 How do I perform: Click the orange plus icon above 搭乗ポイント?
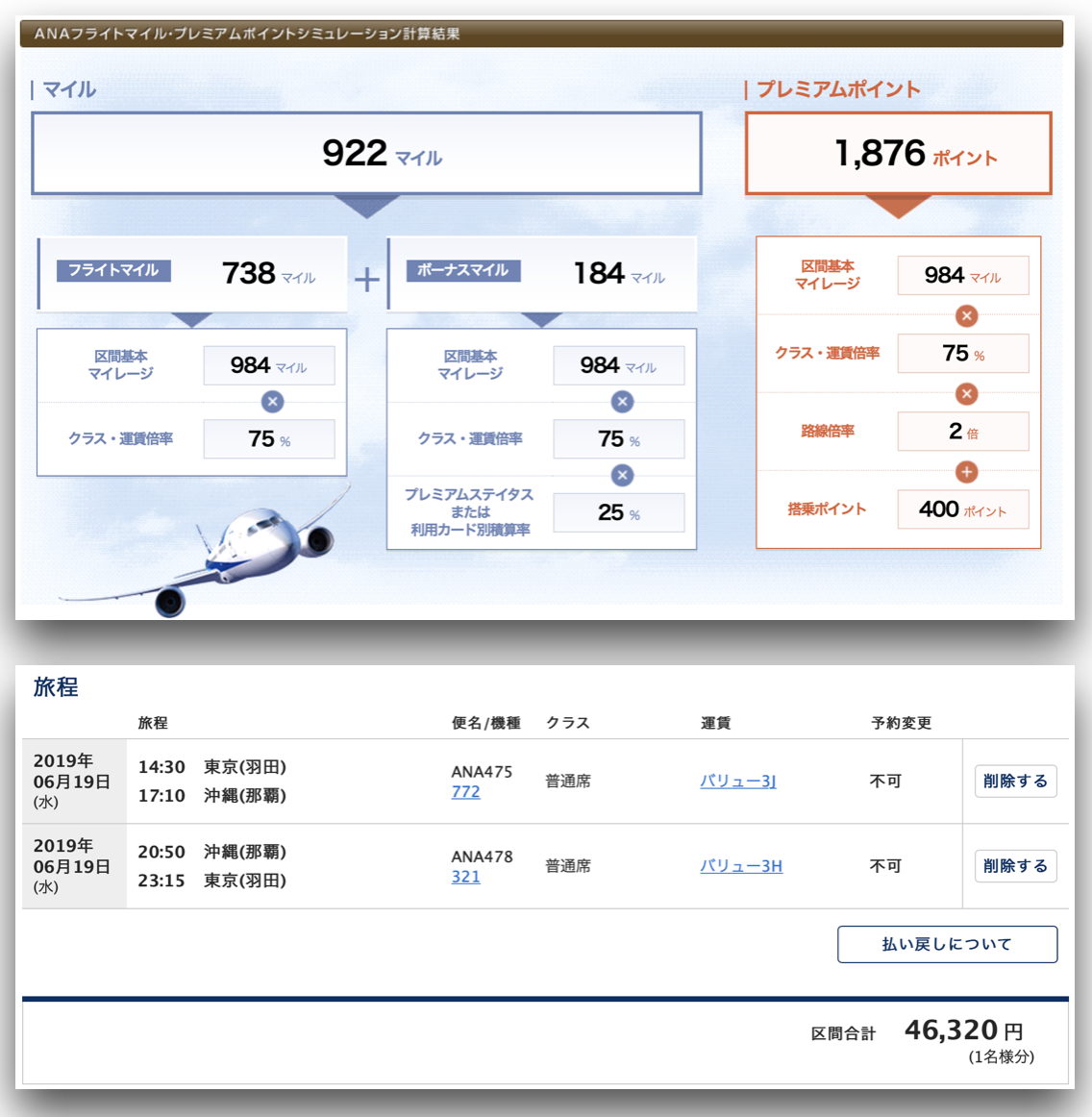coord(966,472)
